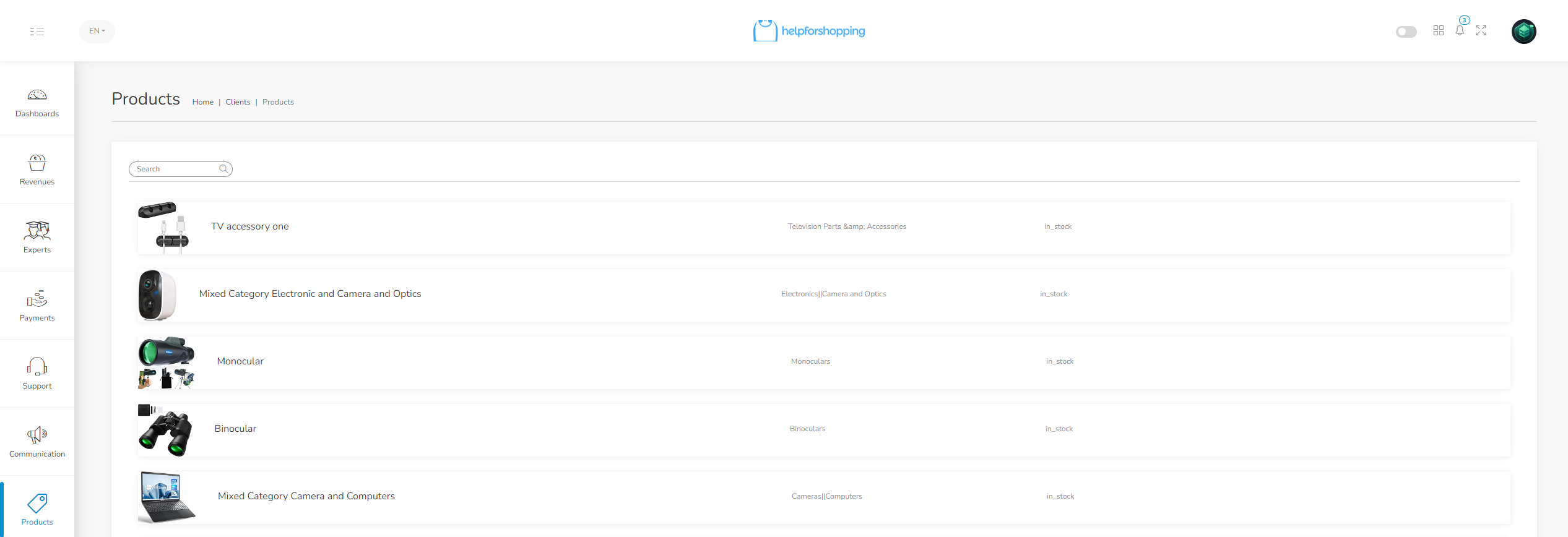
Task: Open the user avatar profile menu
Action: click(1523, 32)
